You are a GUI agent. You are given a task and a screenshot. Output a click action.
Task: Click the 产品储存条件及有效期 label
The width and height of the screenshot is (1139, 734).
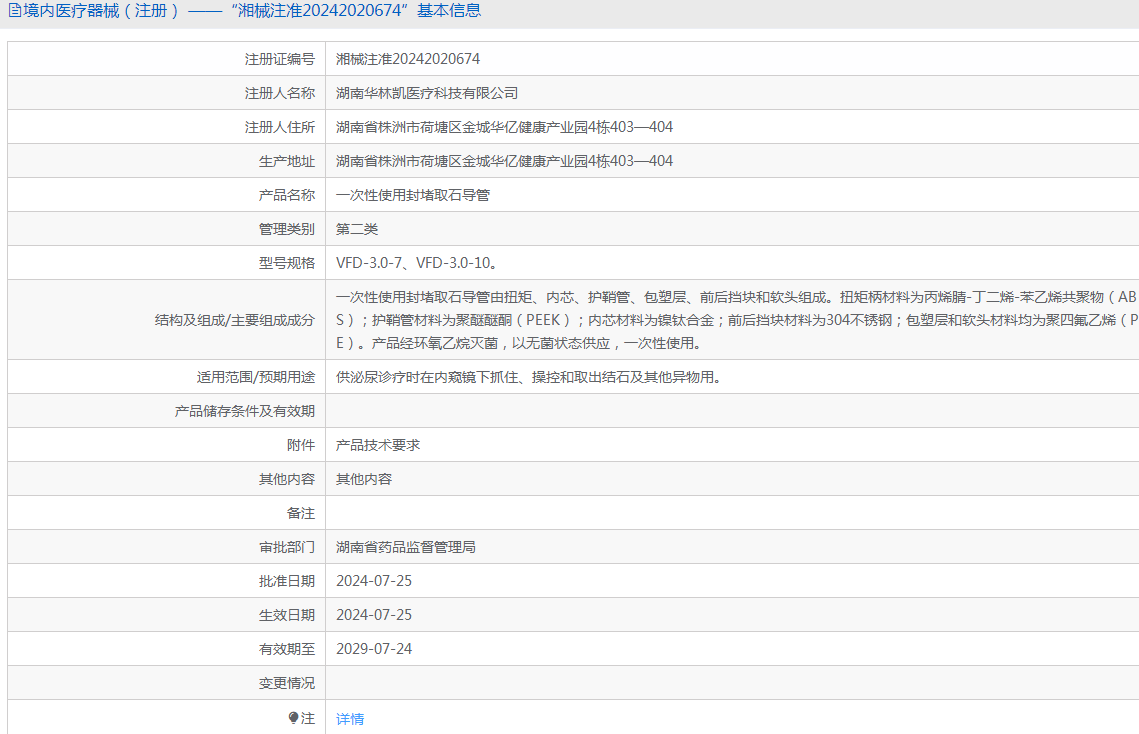pos(245,411)
